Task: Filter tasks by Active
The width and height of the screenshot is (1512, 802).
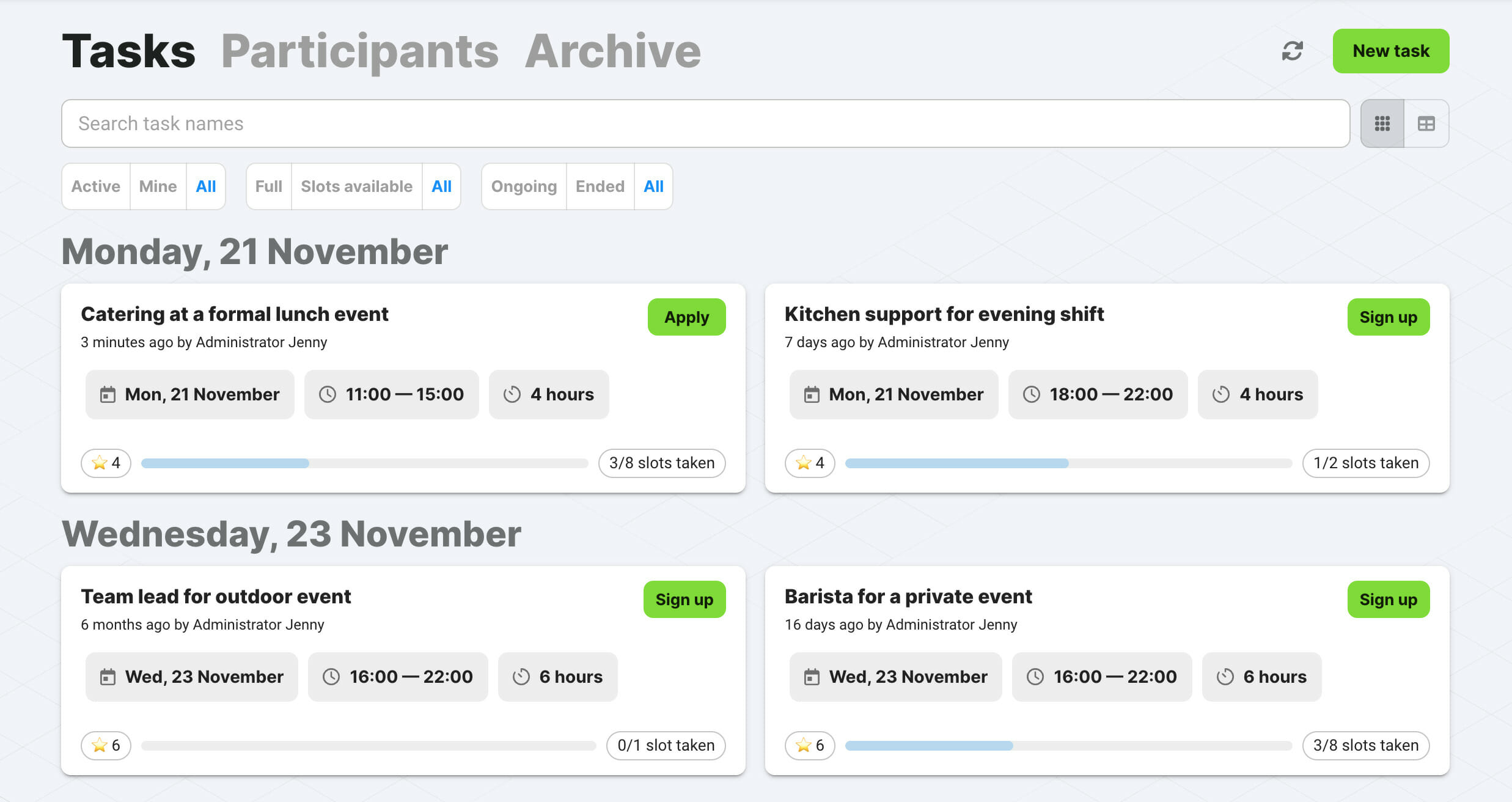Action: pos(95,186)
